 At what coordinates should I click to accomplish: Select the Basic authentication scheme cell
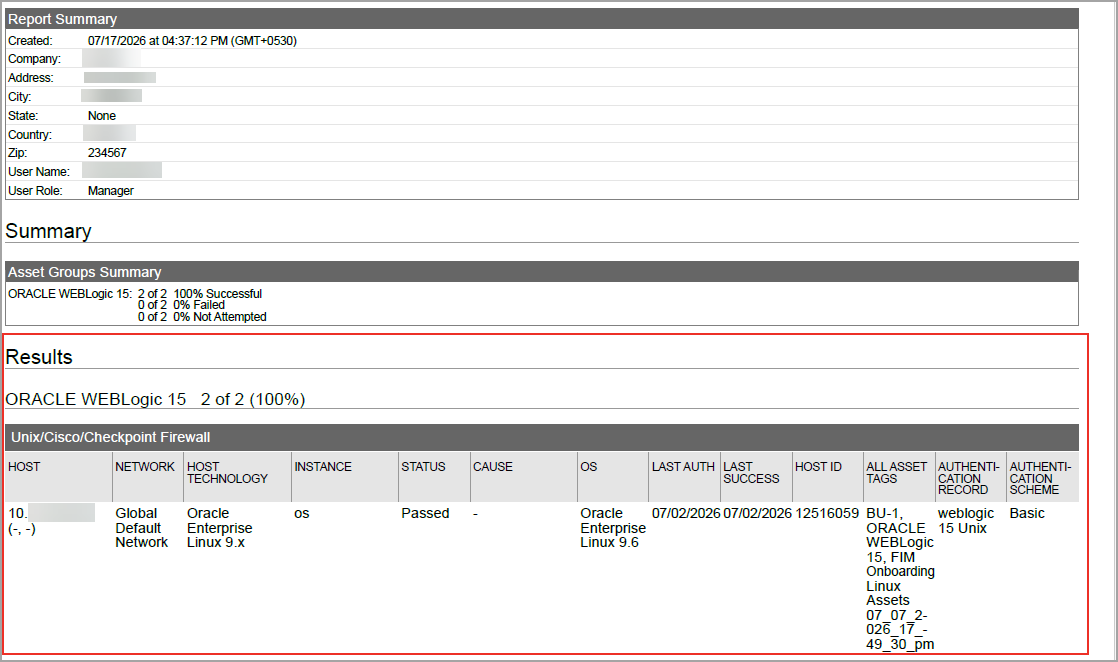click(x=1027, y=514)
